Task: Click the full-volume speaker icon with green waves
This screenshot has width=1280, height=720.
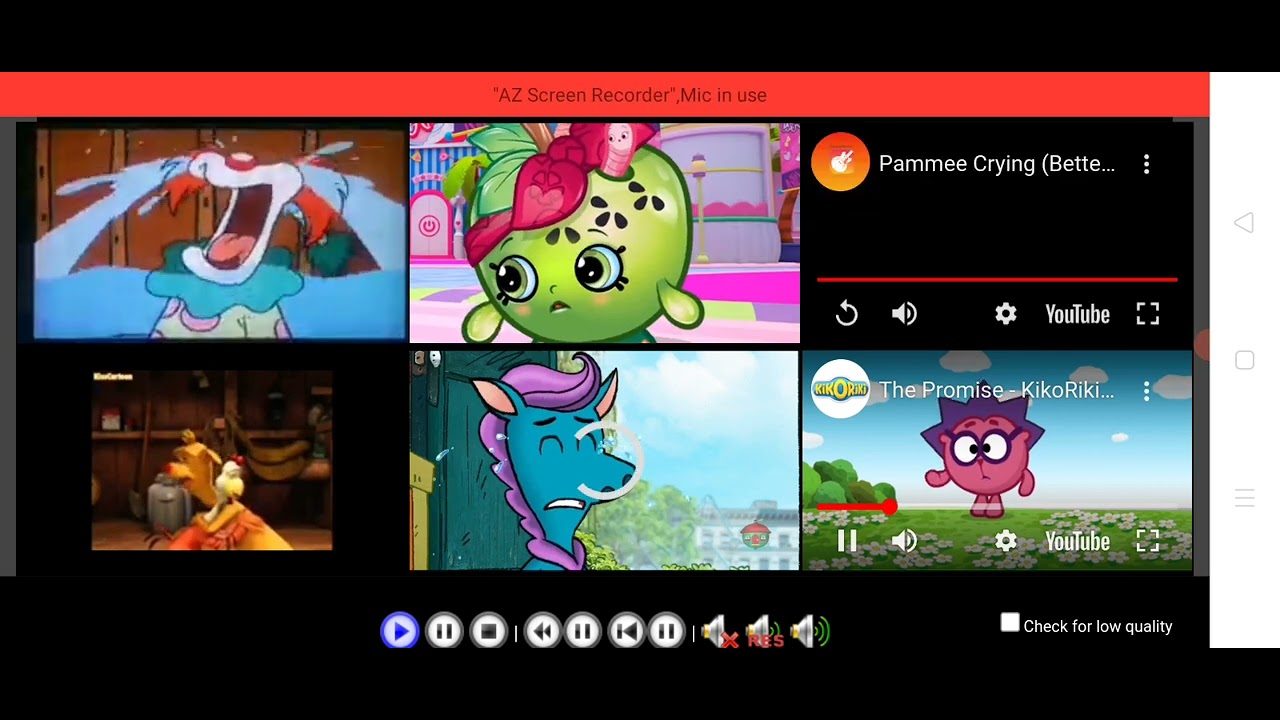Action: pos(810,632)
